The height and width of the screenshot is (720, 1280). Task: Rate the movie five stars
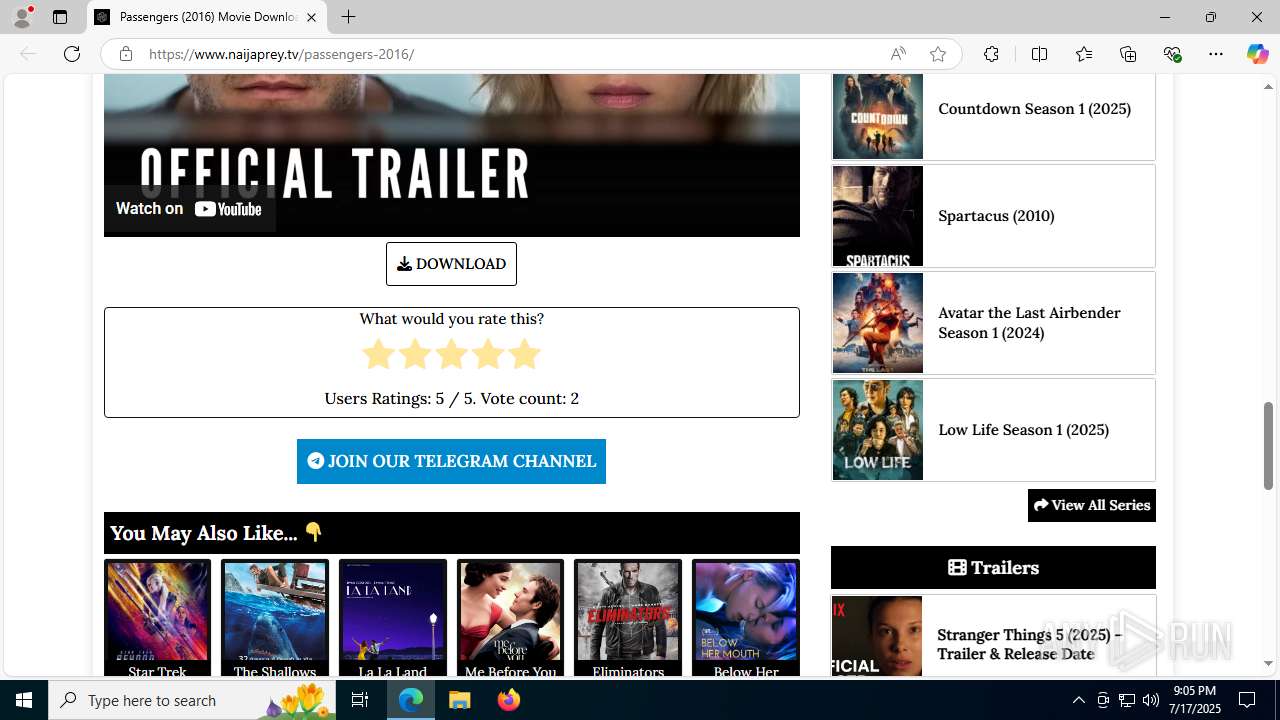[524, 354]
